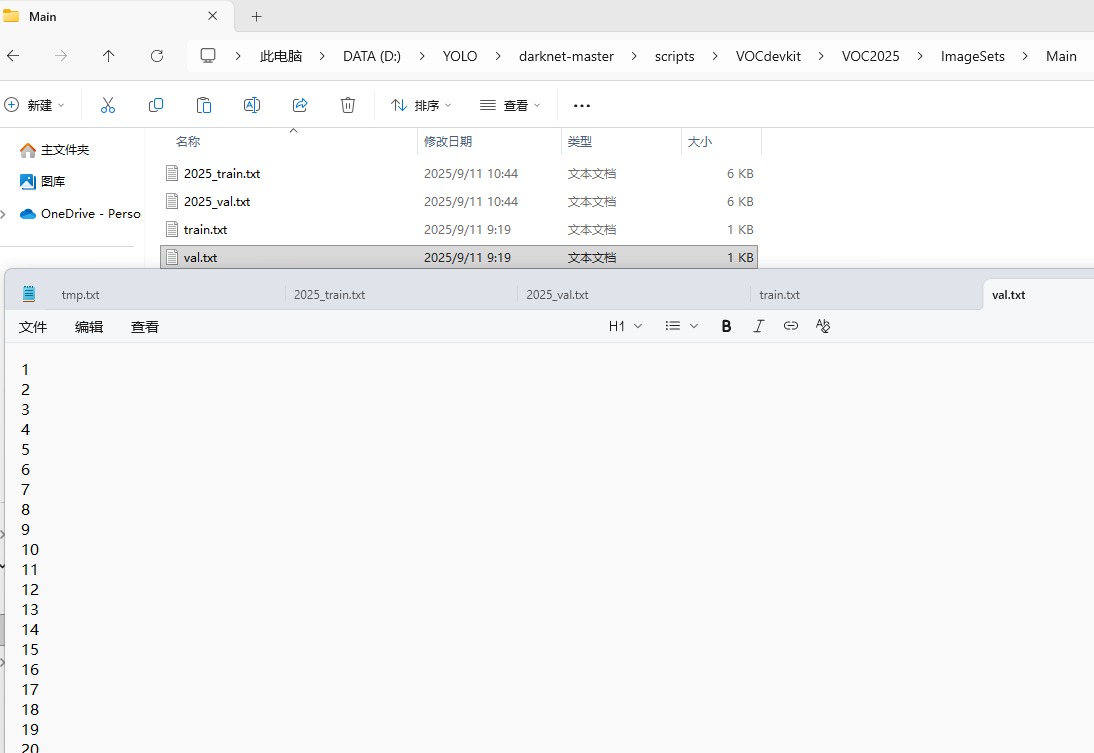Navigate to DATA (D:) in the breadcrumb
This screenshot has width=1094, height=753.
click(x=372, y=56)
